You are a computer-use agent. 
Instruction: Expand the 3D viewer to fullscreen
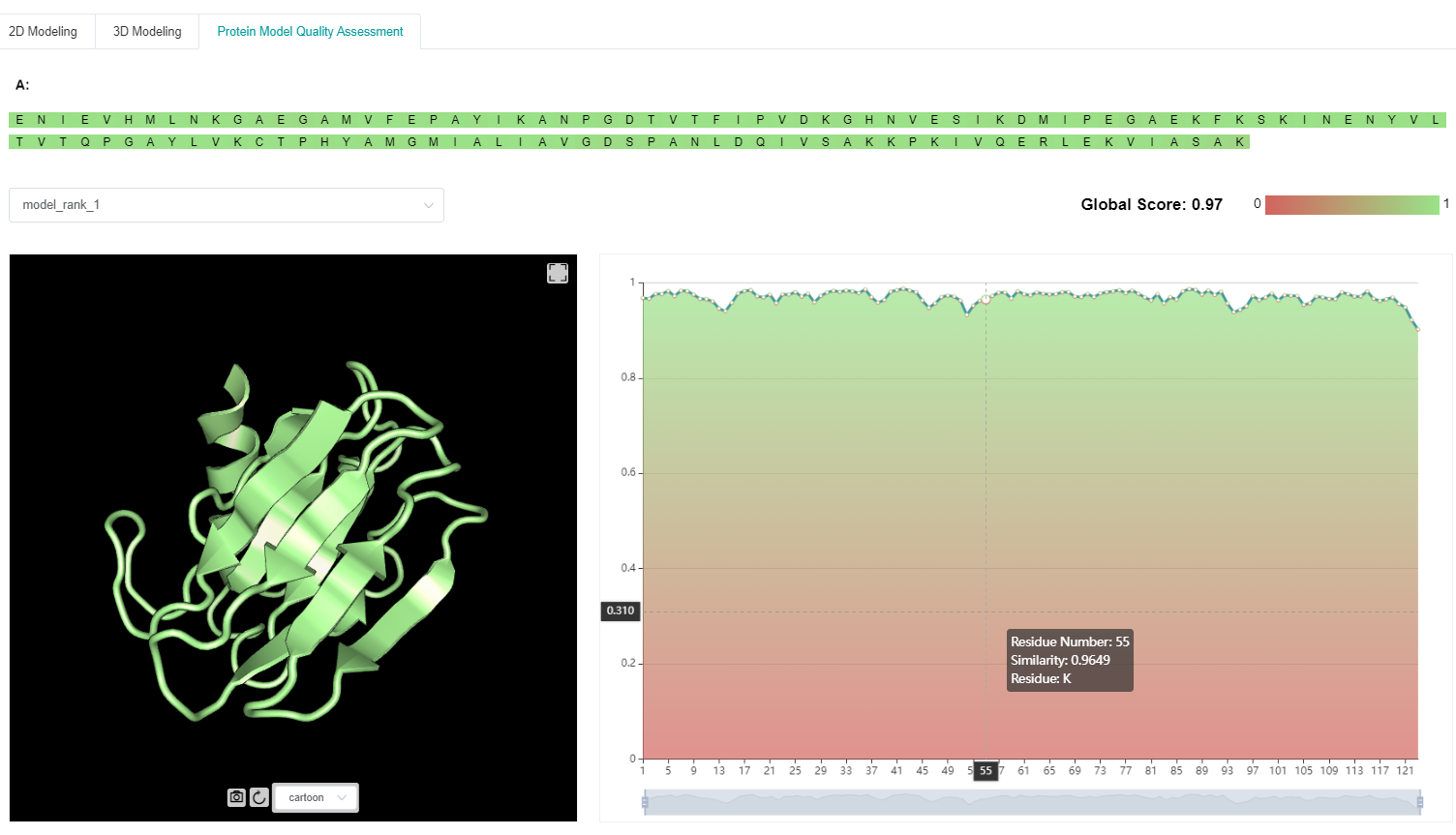click(558, 273)
